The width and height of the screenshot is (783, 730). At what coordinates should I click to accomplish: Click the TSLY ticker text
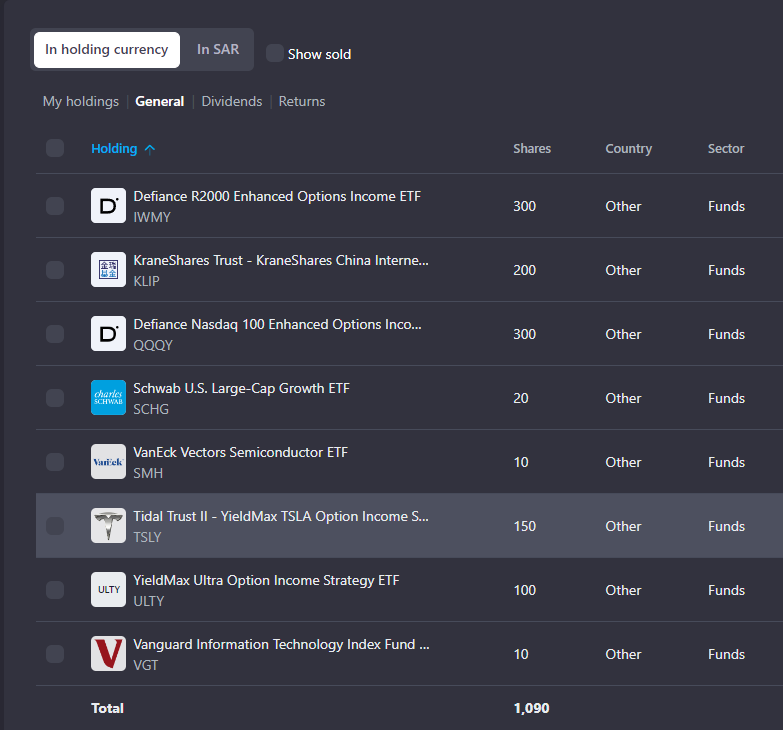pyautogui.click(x=147, y=537)
